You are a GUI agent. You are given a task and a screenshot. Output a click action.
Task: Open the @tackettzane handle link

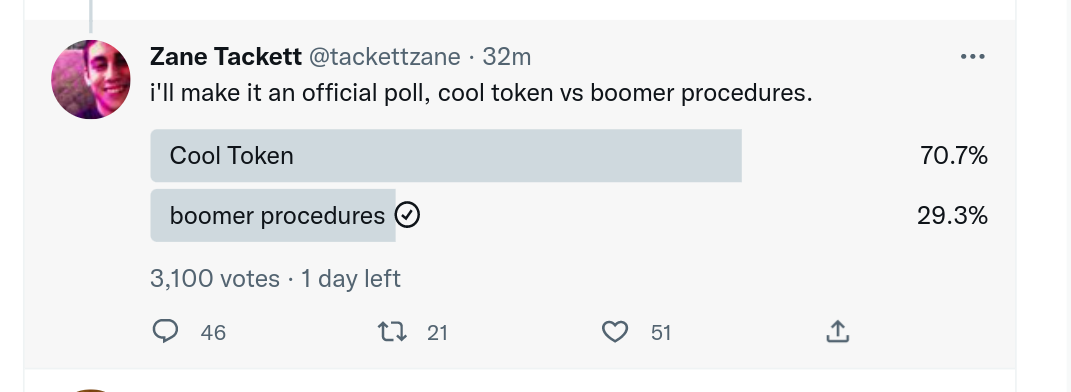(x=385, y=57)
